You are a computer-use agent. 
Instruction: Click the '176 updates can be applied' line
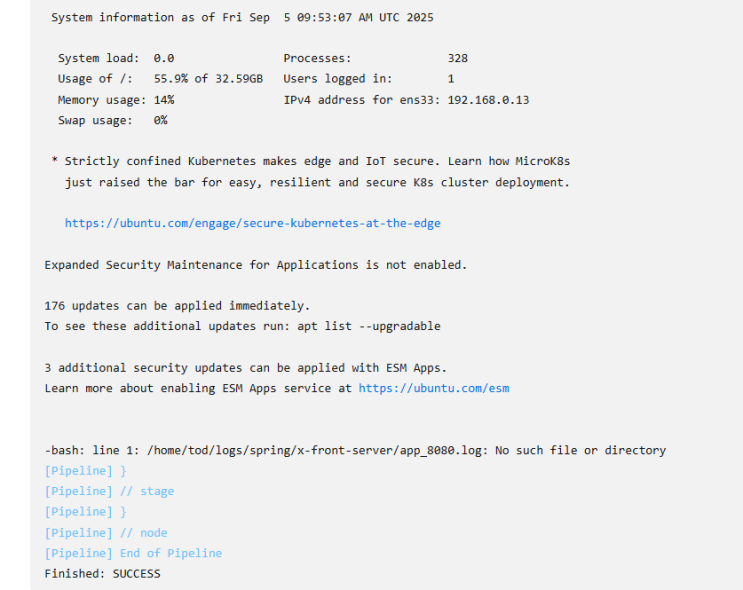[177, 306]
